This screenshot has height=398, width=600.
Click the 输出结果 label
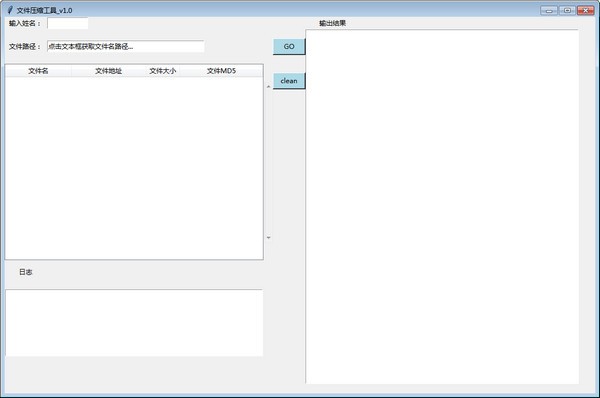(333, 23)
